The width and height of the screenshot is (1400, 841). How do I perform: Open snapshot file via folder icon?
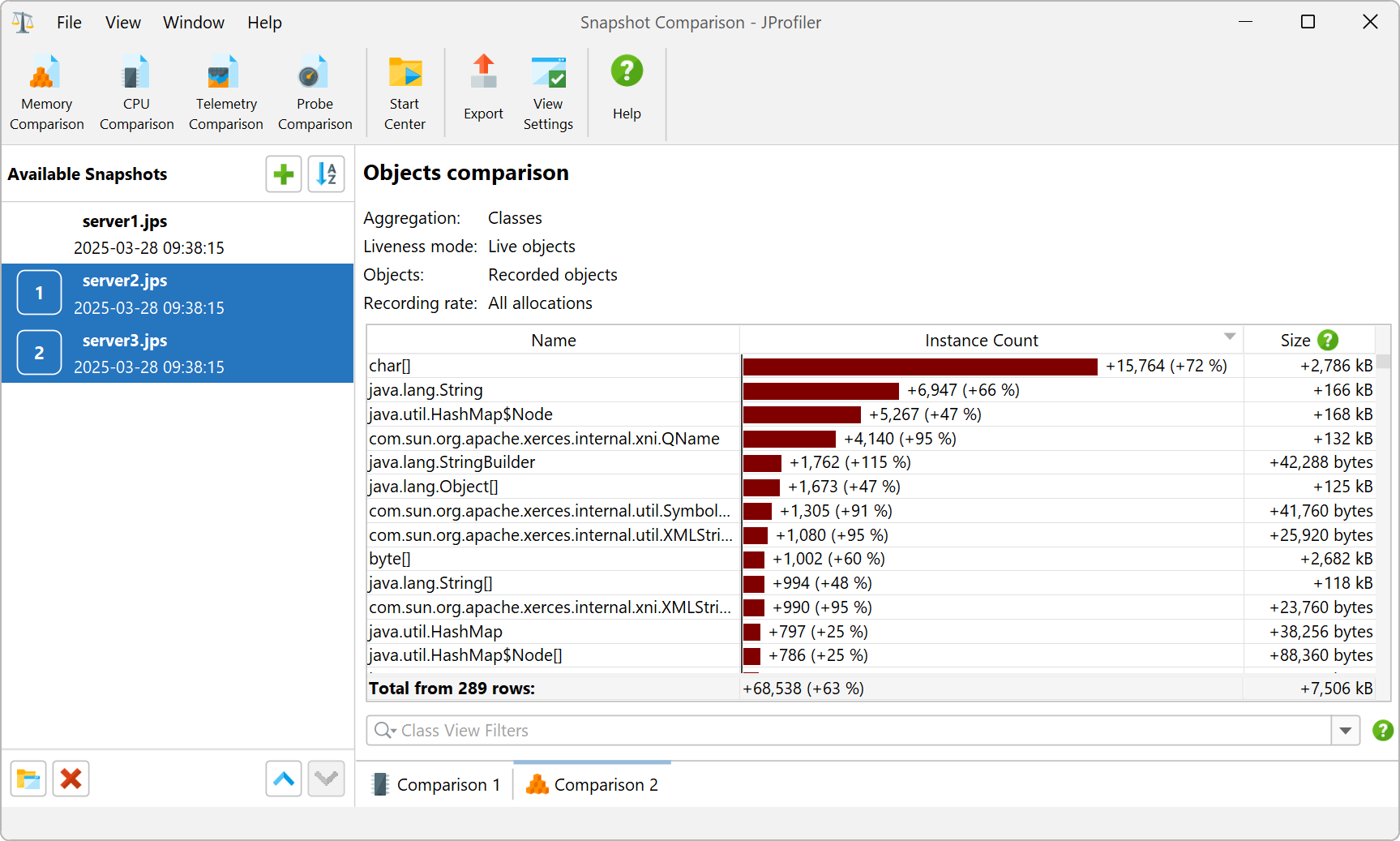tap(28, 779)
